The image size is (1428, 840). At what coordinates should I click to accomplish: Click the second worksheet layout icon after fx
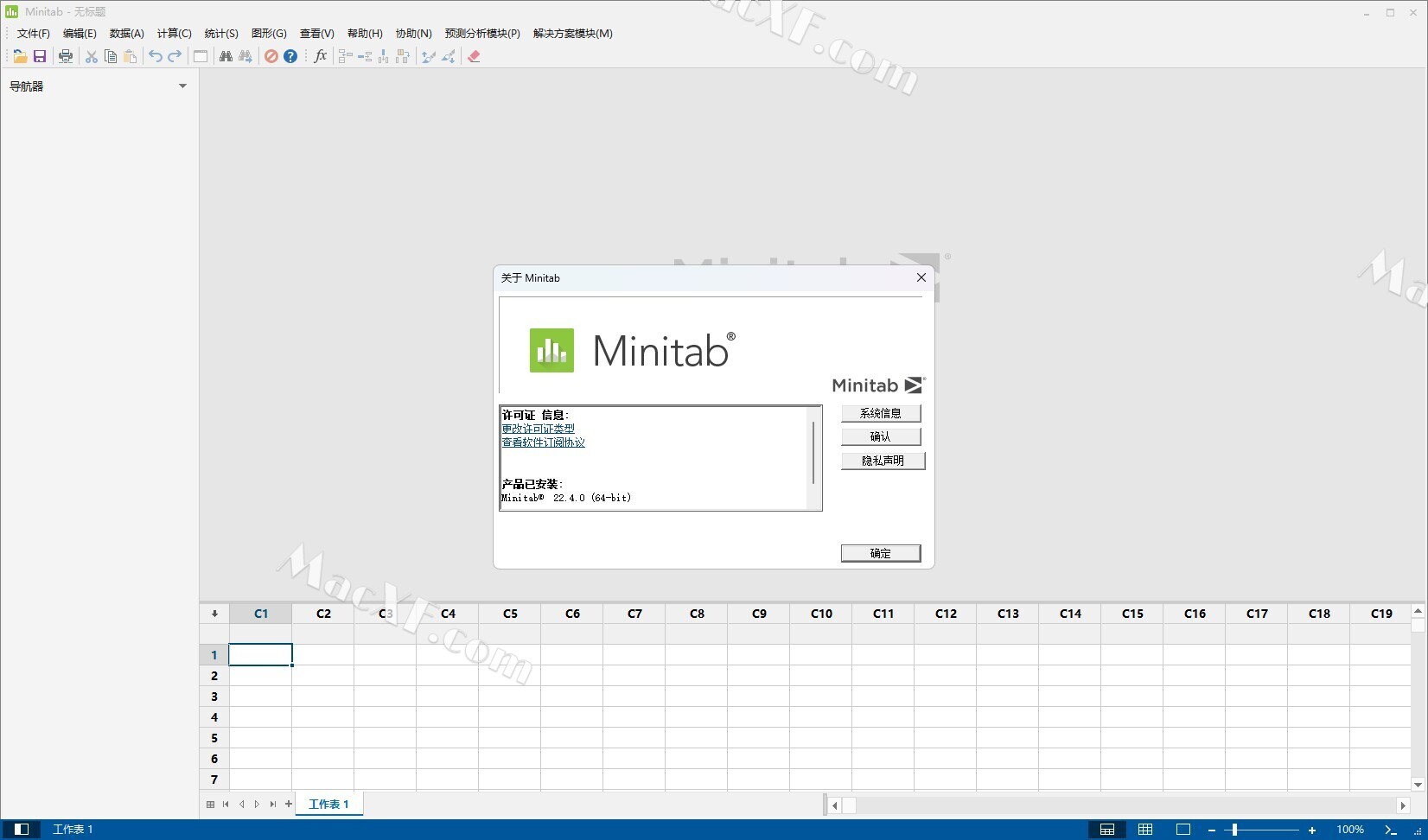(x=365, y=56)
